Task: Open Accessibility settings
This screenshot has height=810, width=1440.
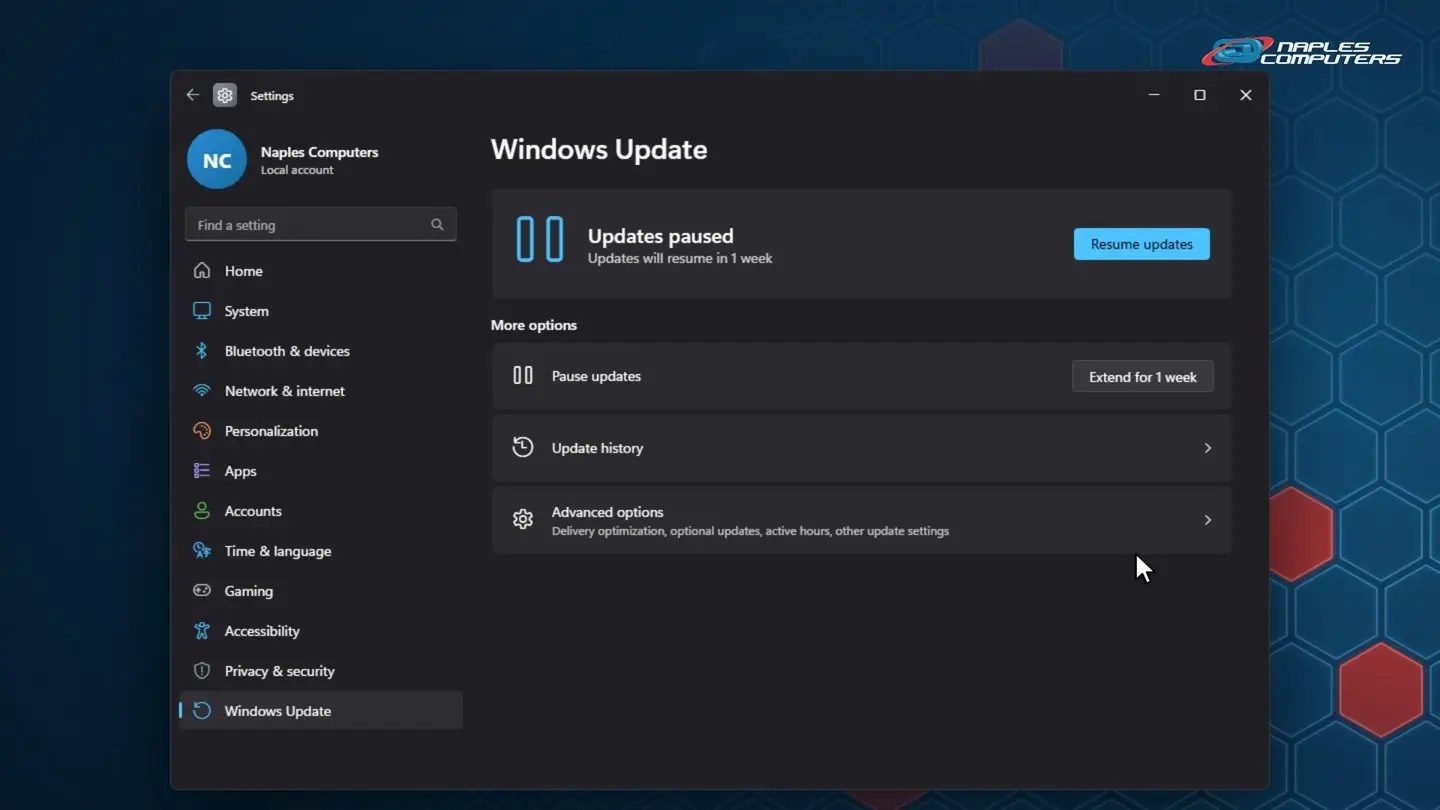Action: pos(321,631)
